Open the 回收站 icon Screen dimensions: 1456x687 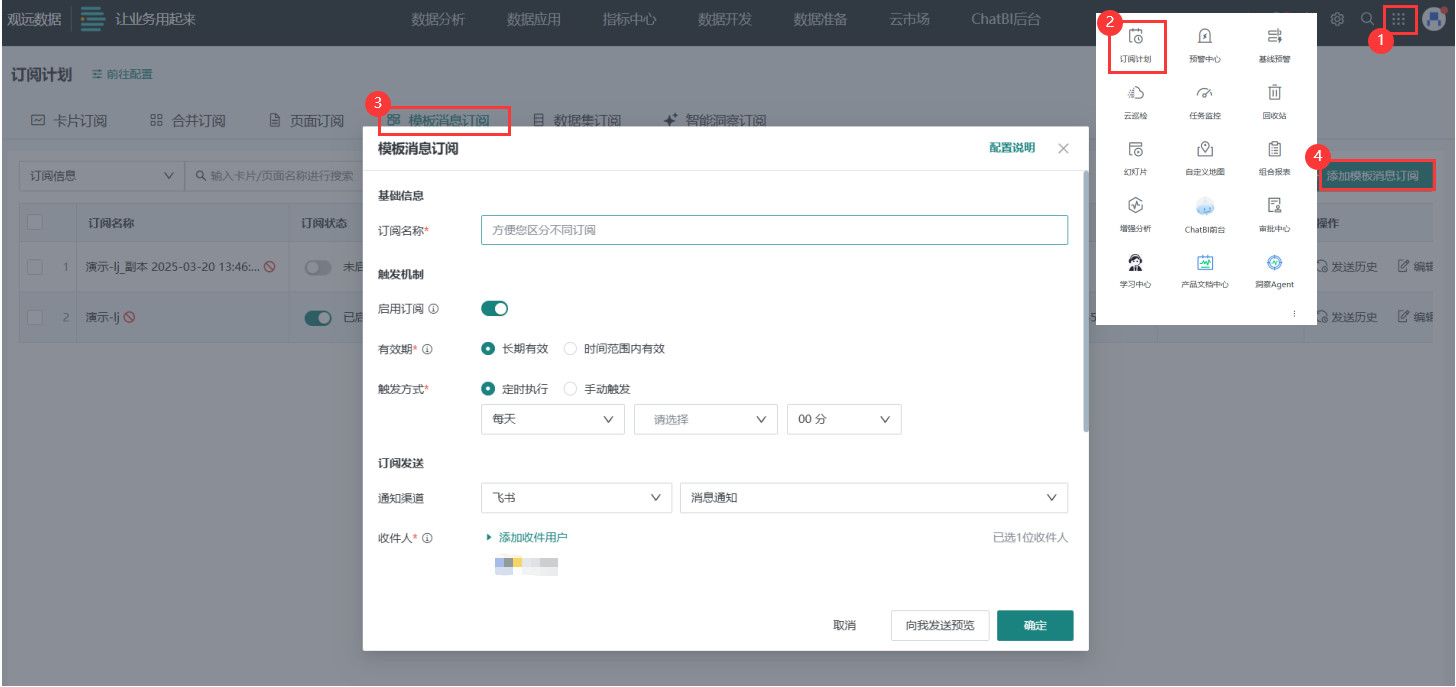click(x=1273, y=101)
